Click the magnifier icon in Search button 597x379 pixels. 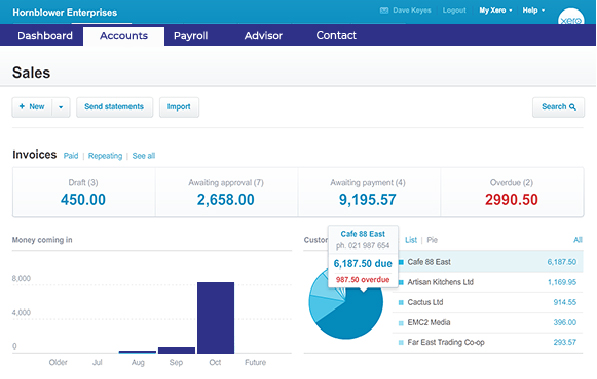click(572, 107)
